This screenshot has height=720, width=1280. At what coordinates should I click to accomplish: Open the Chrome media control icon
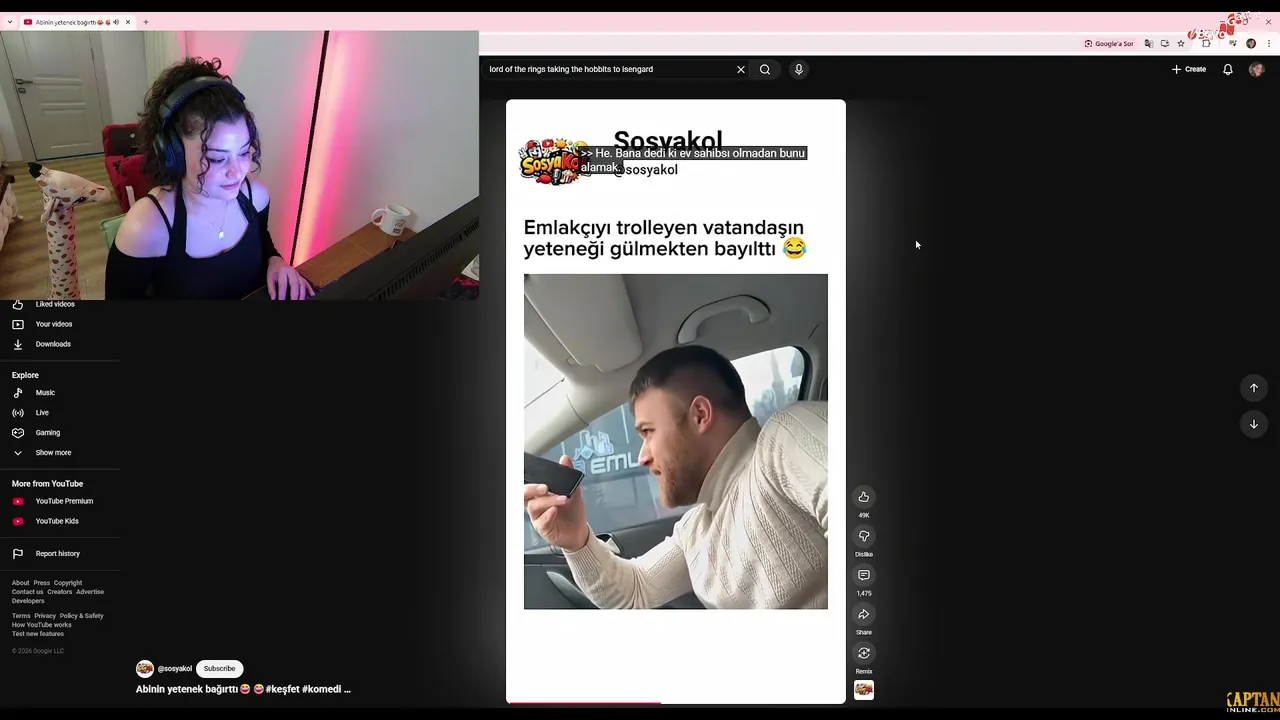[1232, 44]
